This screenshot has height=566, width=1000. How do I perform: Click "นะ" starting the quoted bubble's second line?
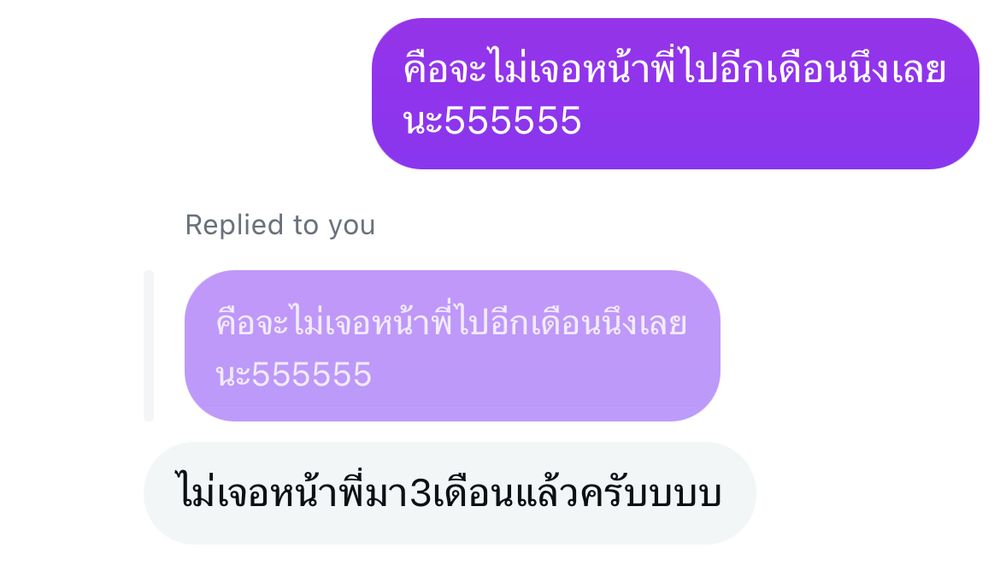point(233,375)
